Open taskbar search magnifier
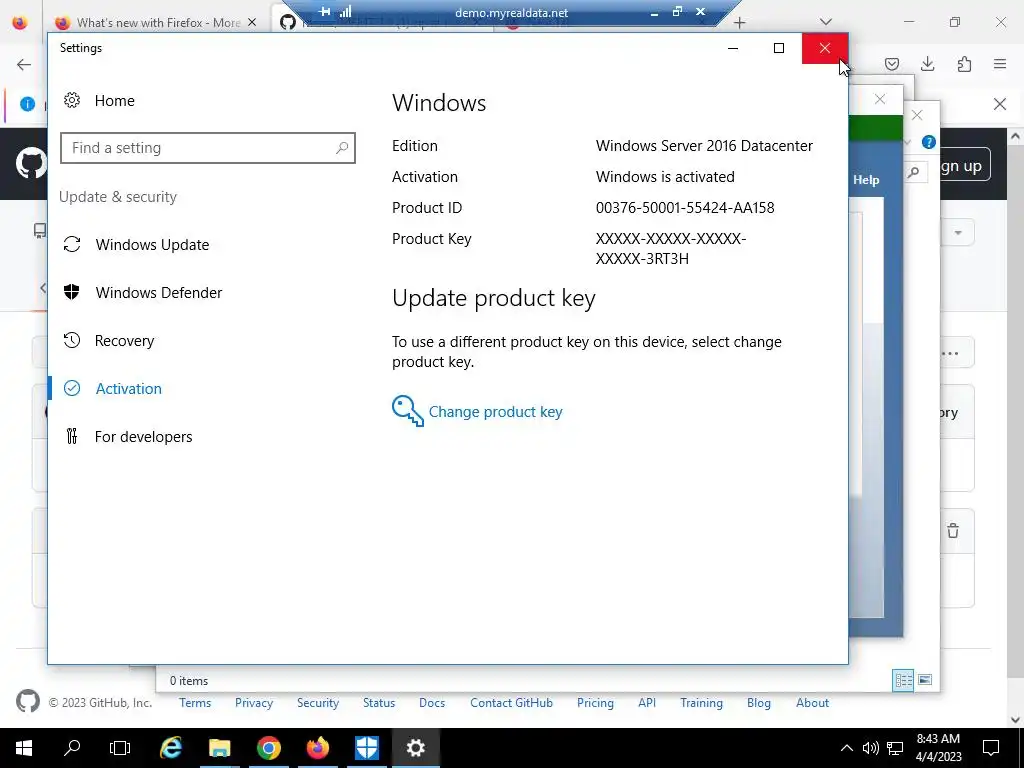The width and height of the screenshot is (1024, 768). (x=72, y=748)
